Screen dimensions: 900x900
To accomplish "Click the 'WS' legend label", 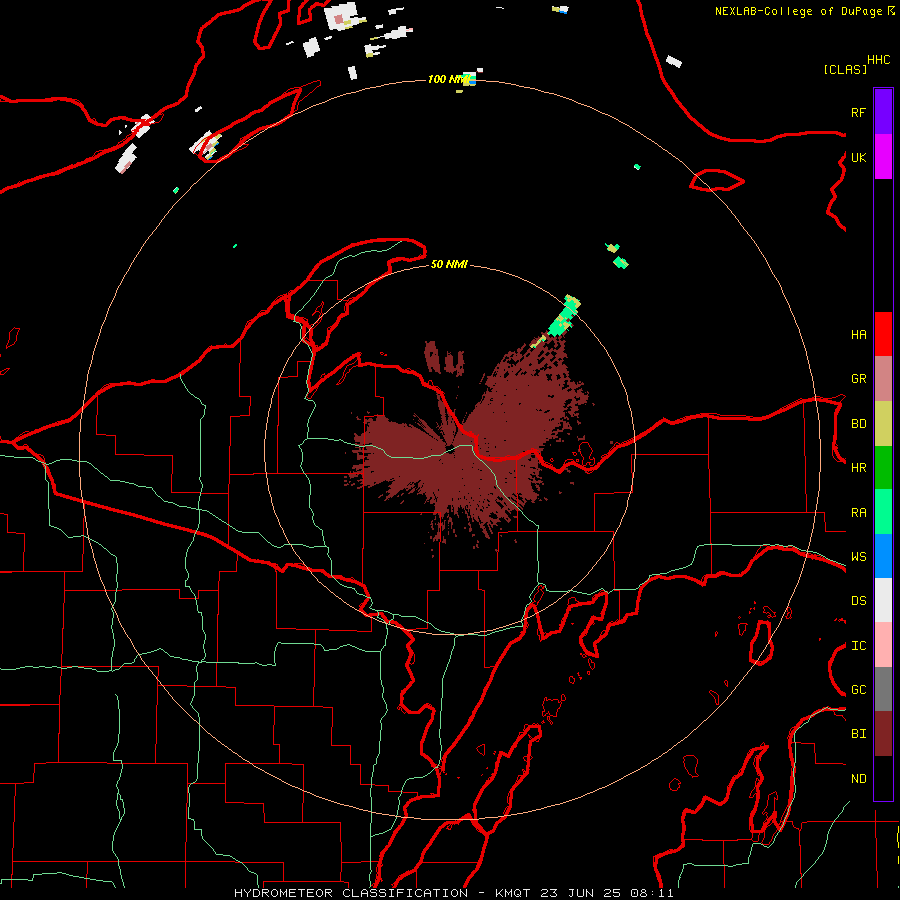I will [x=859, y=556].
